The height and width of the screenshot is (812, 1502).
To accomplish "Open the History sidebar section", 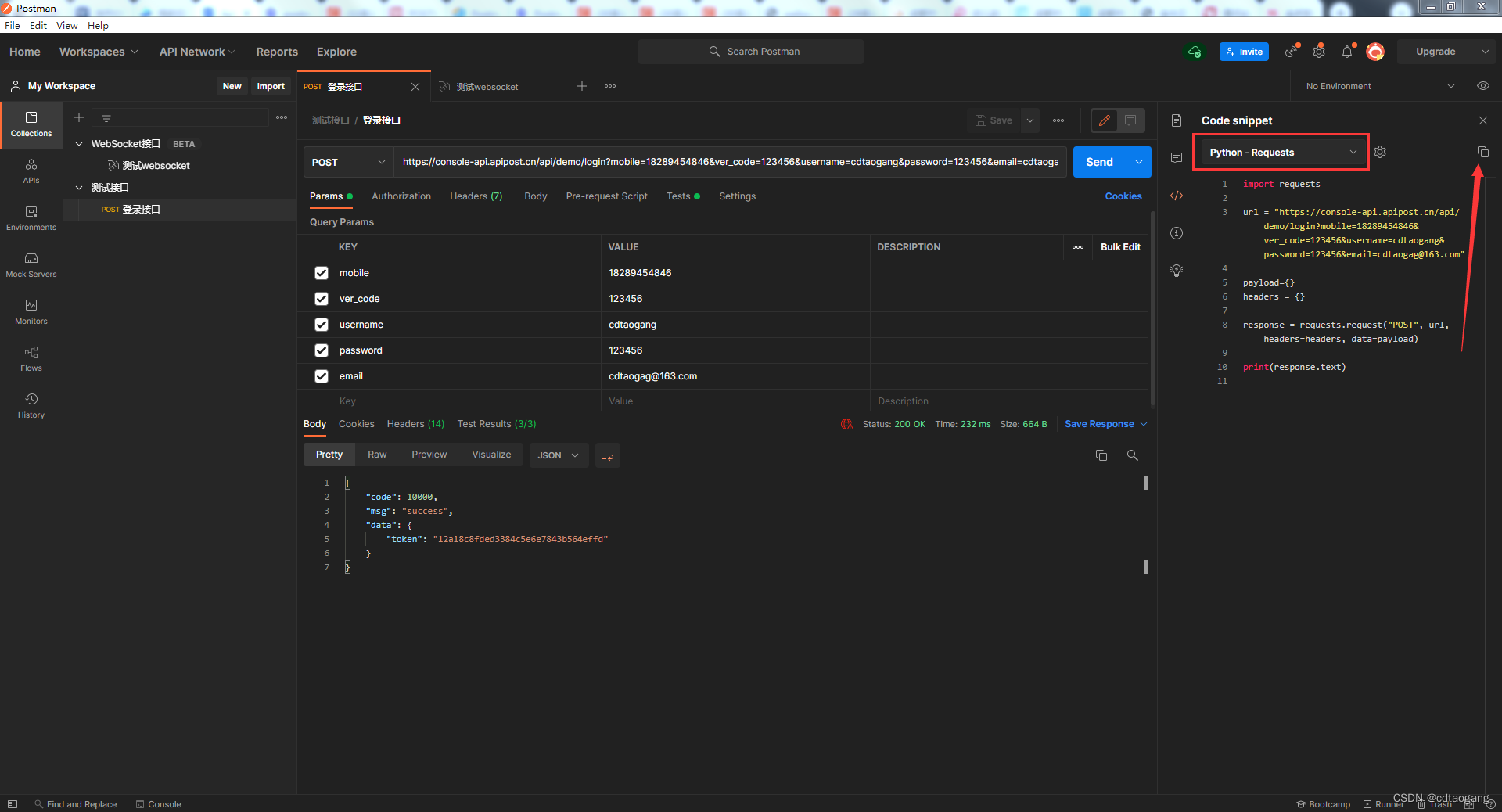I will point(31,406).
